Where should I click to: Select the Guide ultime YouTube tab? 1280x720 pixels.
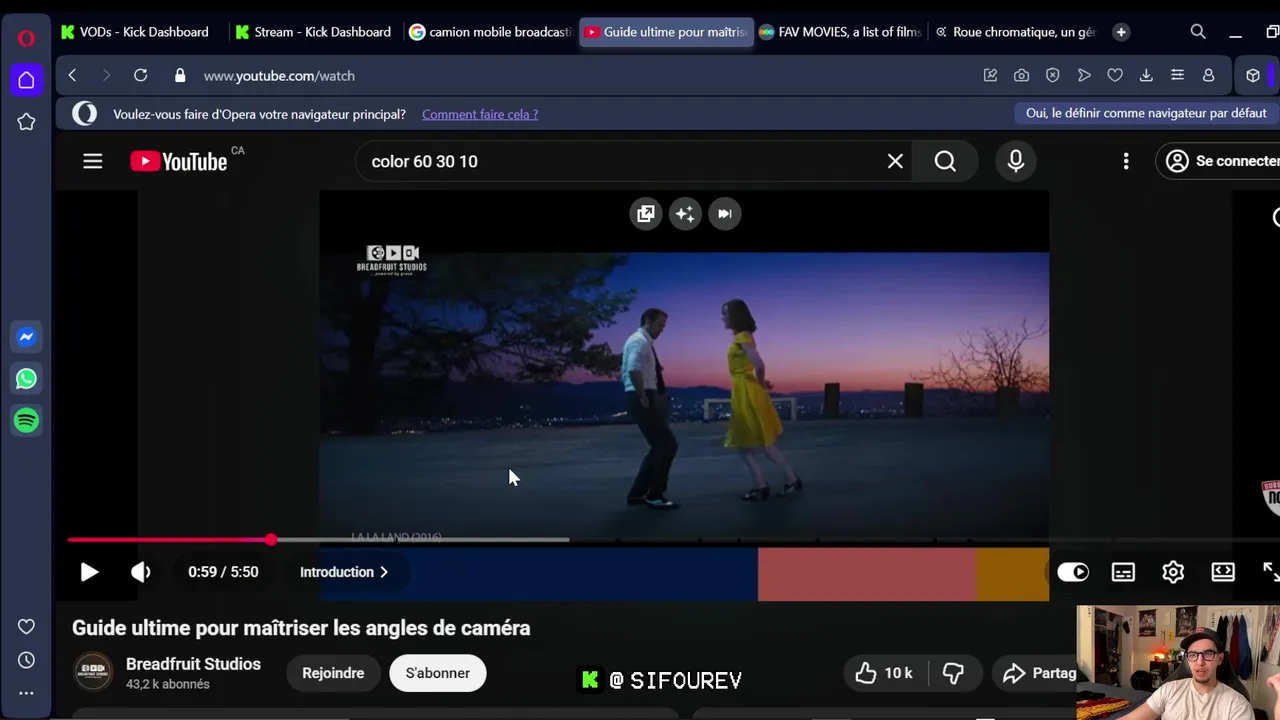tap(666, 32)
